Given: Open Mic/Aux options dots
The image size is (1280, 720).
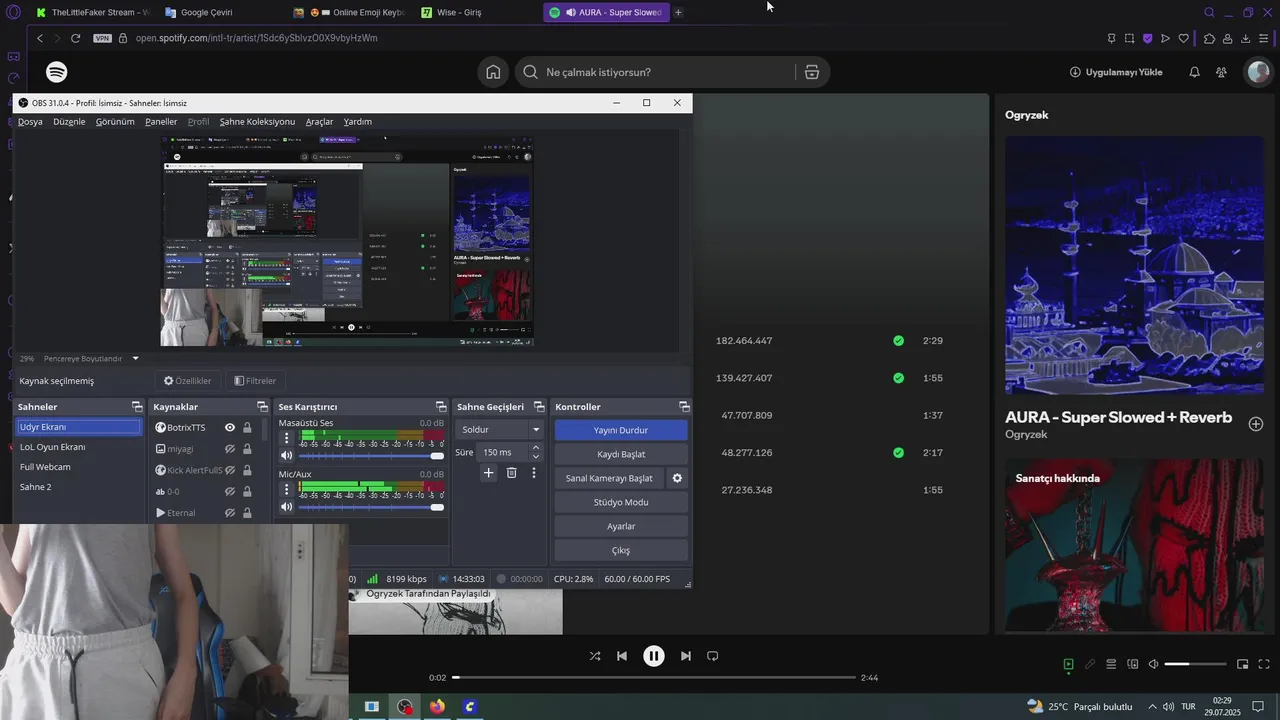Looking at the screenshot, I should click(287, 489).
